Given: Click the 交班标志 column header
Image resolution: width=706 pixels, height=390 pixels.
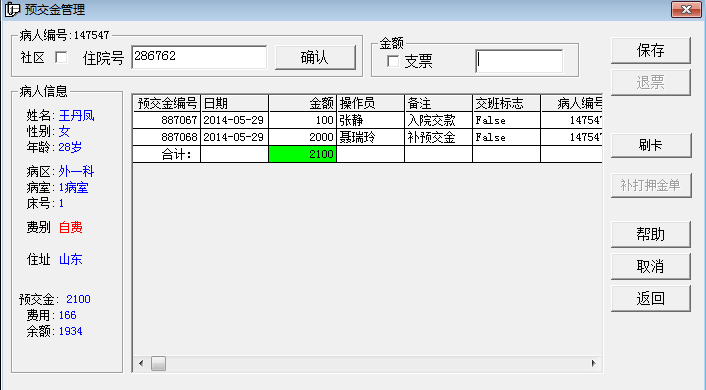Looking at the screenshot, I should point(507,104).
